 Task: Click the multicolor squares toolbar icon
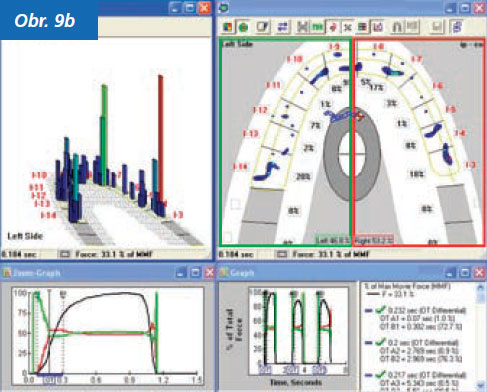point(228,27)
